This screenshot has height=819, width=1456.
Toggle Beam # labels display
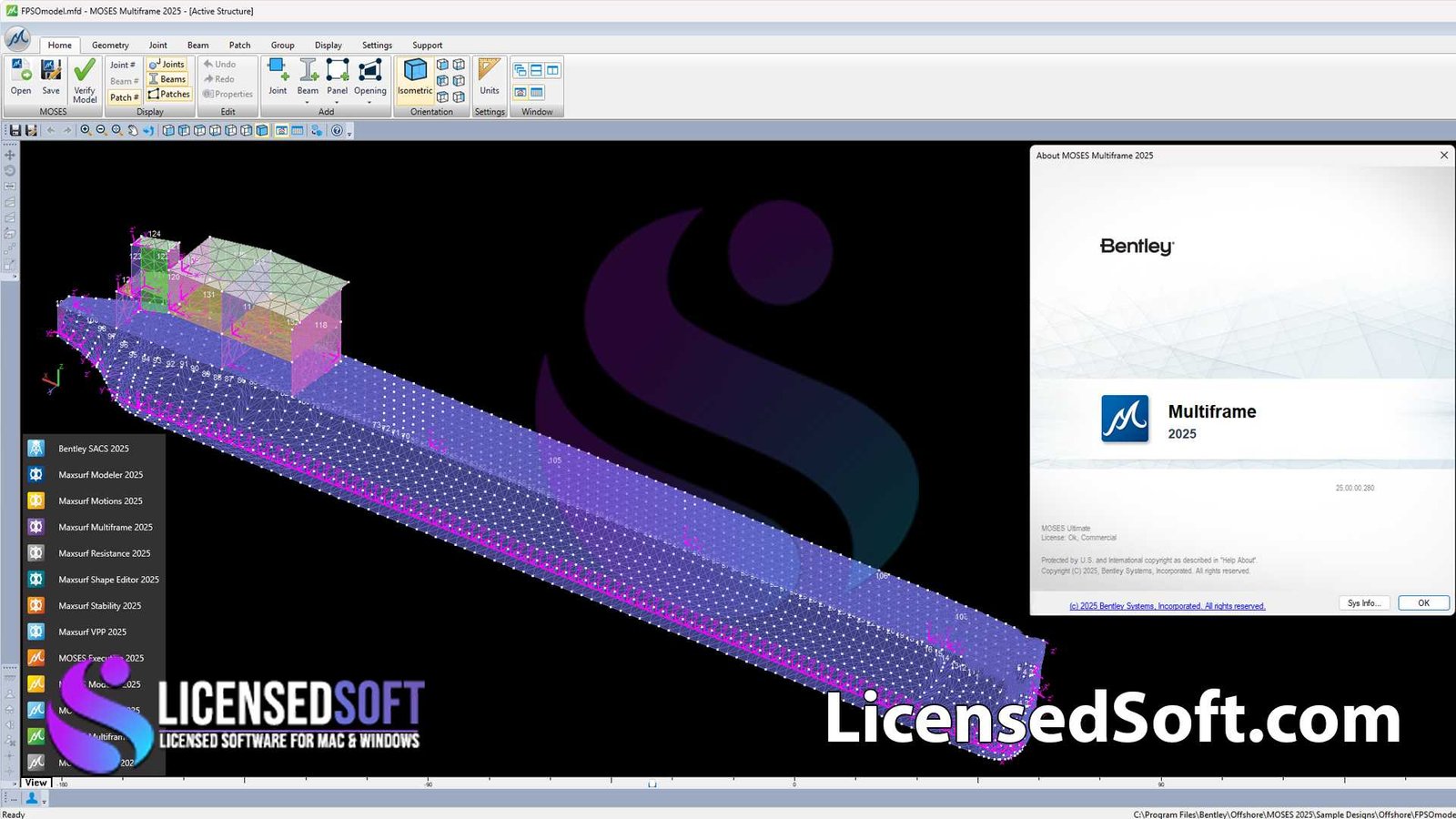(x=123, y=81)
